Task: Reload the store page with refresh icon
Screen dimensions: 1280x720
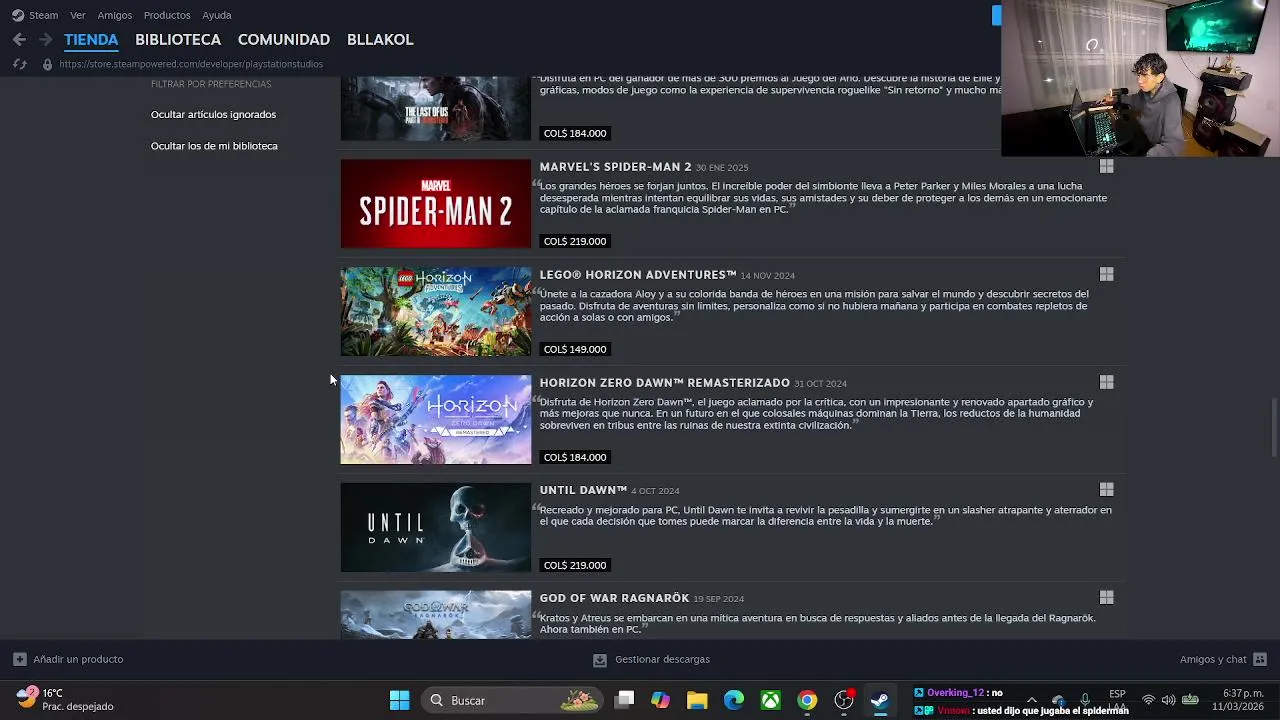Action: click(19, 64)
